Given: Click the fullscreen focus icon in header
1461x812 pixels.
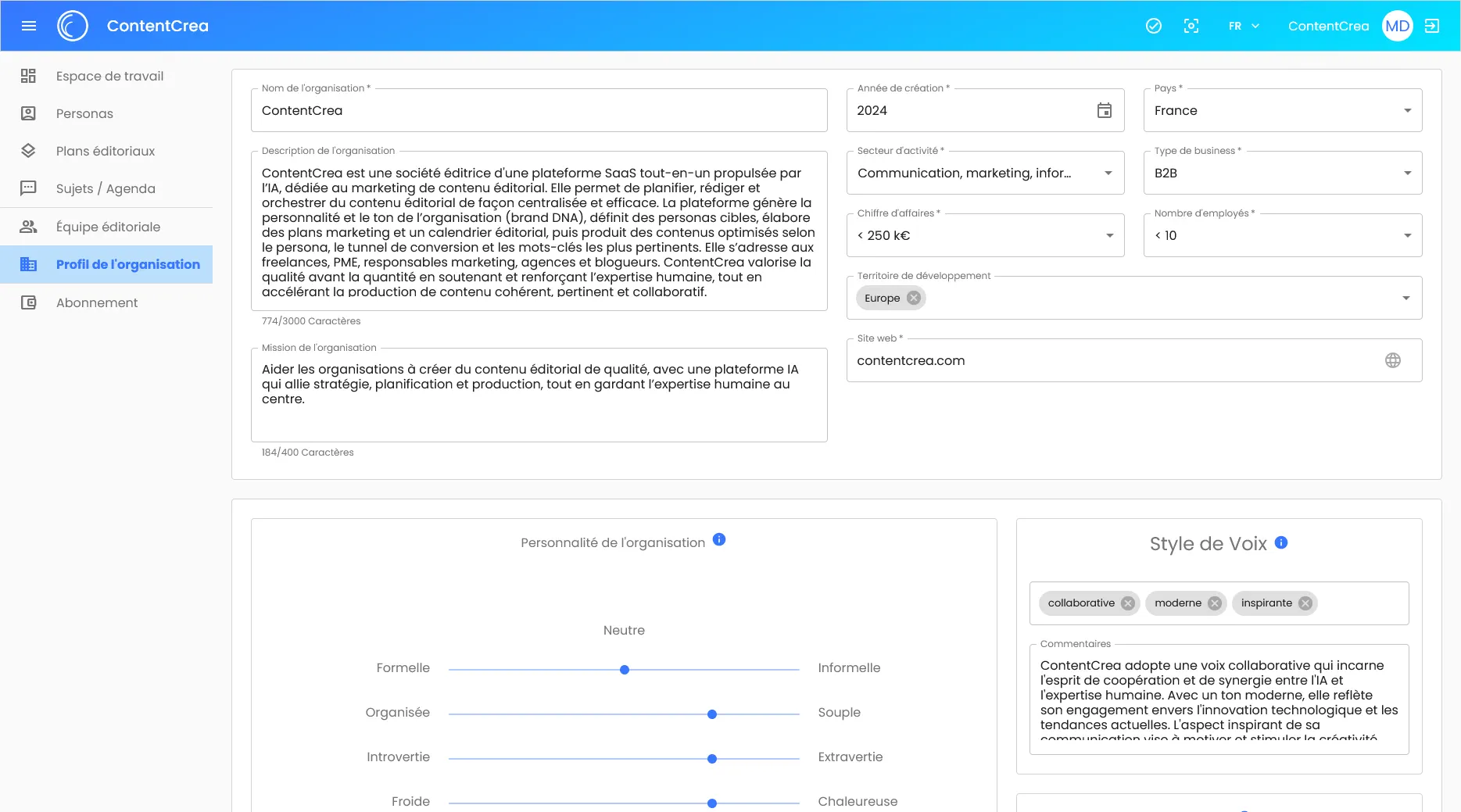Looking at the screenshot, I should coord(1191,26).
